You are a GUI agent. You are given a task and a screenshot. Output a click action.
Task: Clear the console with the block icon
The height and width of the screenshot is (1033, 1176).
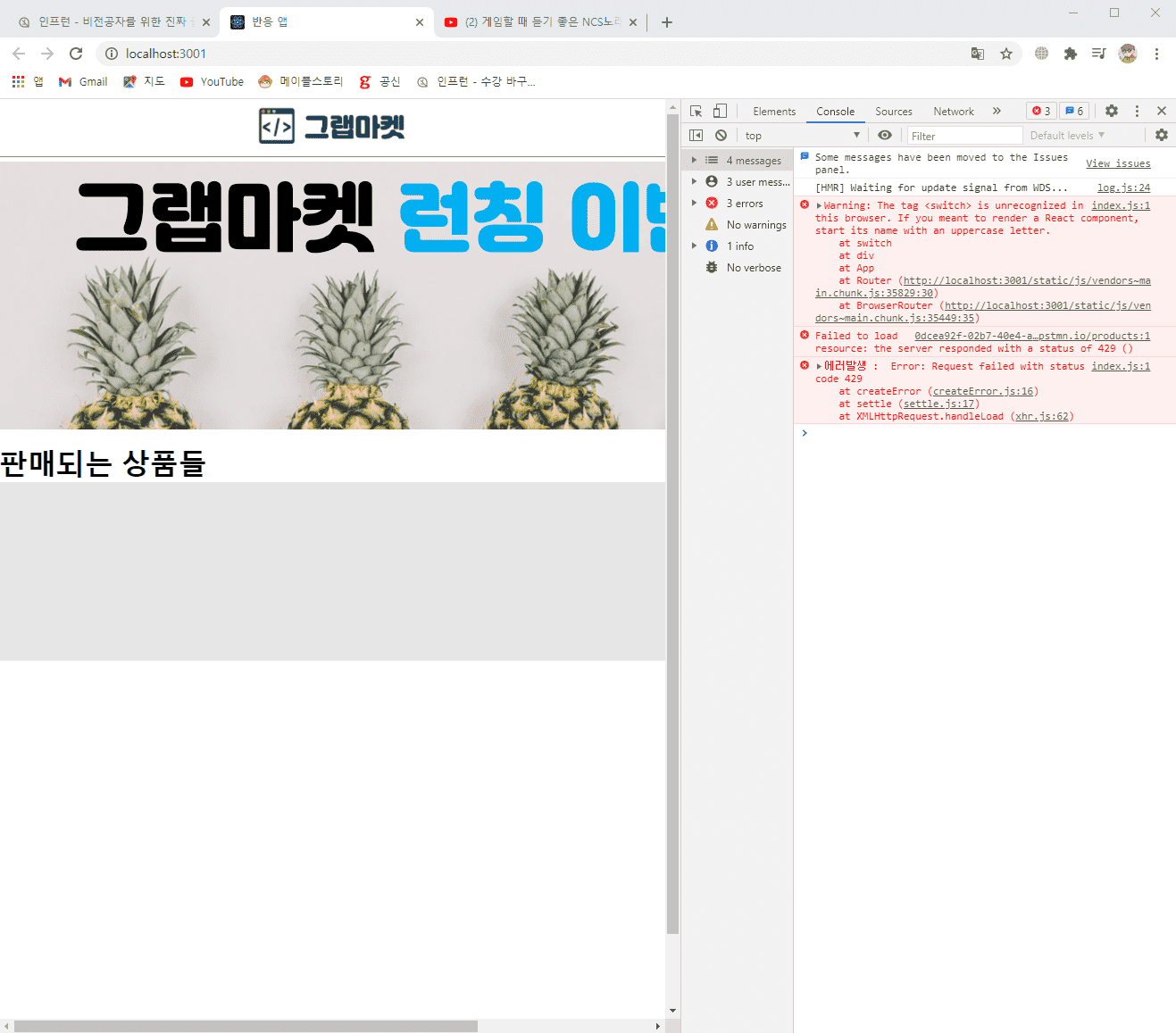coord(721,136)
